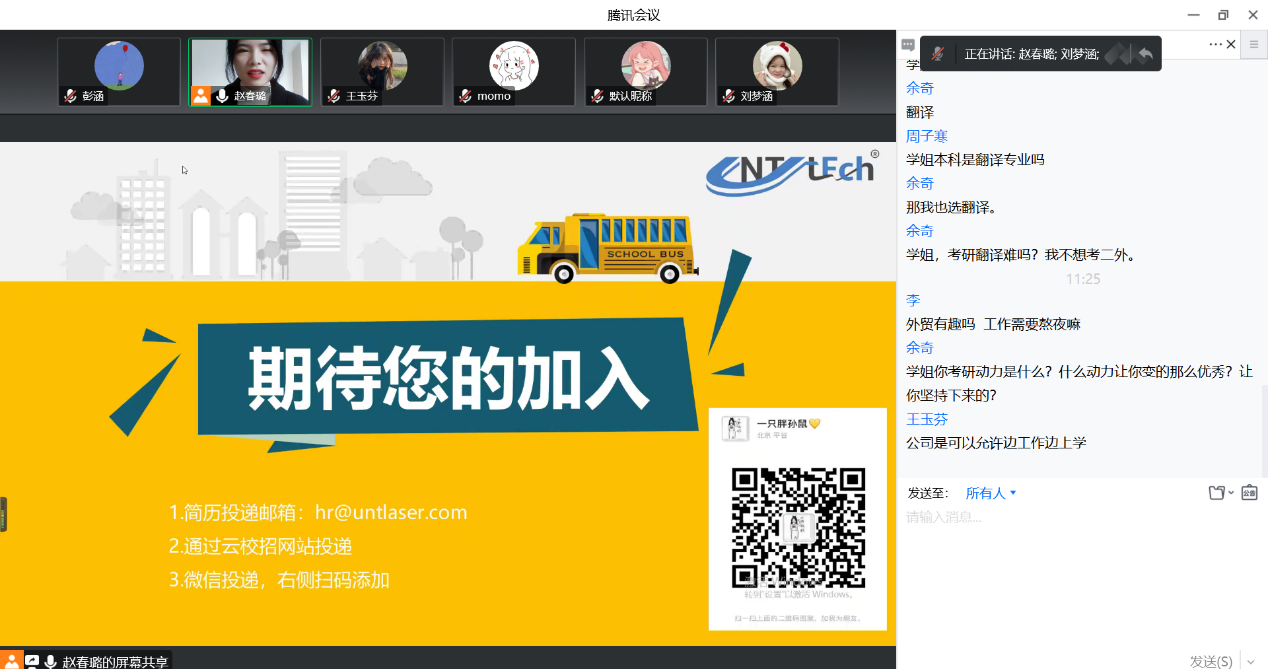This screenshot has width=1268, height=669.
Task: Open the hamburger menu at top right
Action: pyautogui.click(x=1254, y=44)
